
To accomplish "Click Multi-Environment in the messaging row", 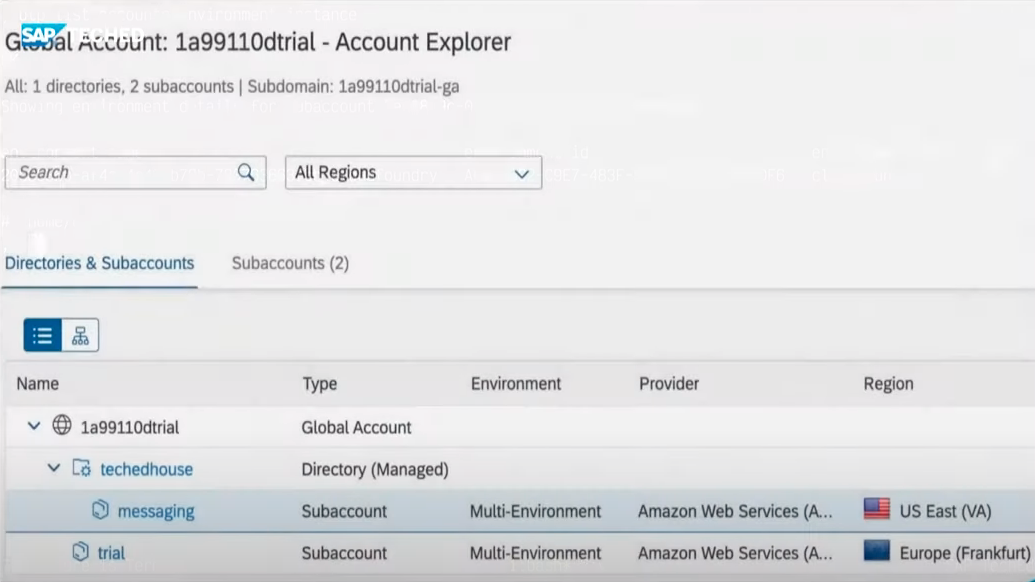I will tap(535, 511).
